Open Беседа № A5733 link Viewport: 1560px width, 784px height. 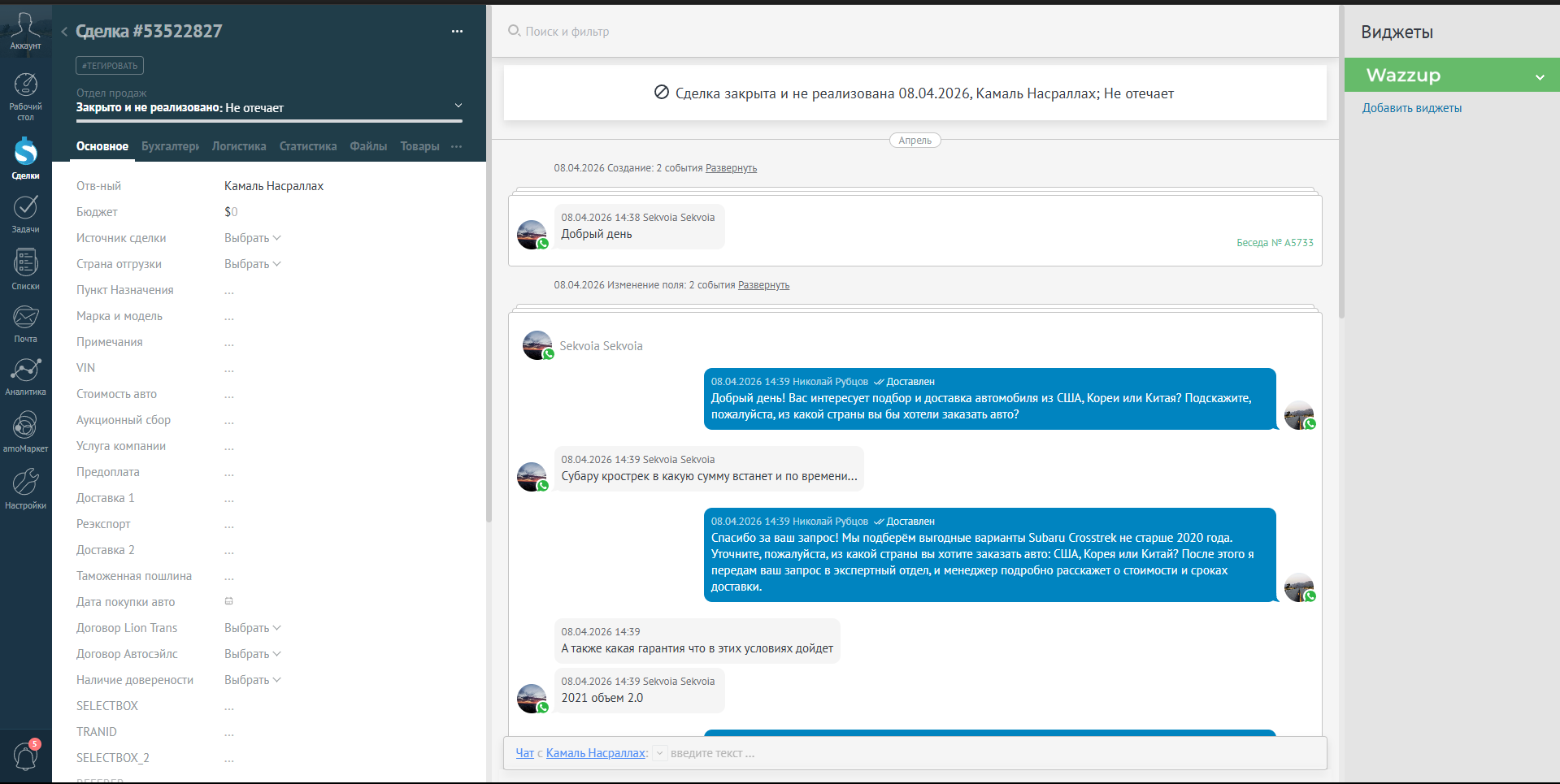coord(1275,242)
